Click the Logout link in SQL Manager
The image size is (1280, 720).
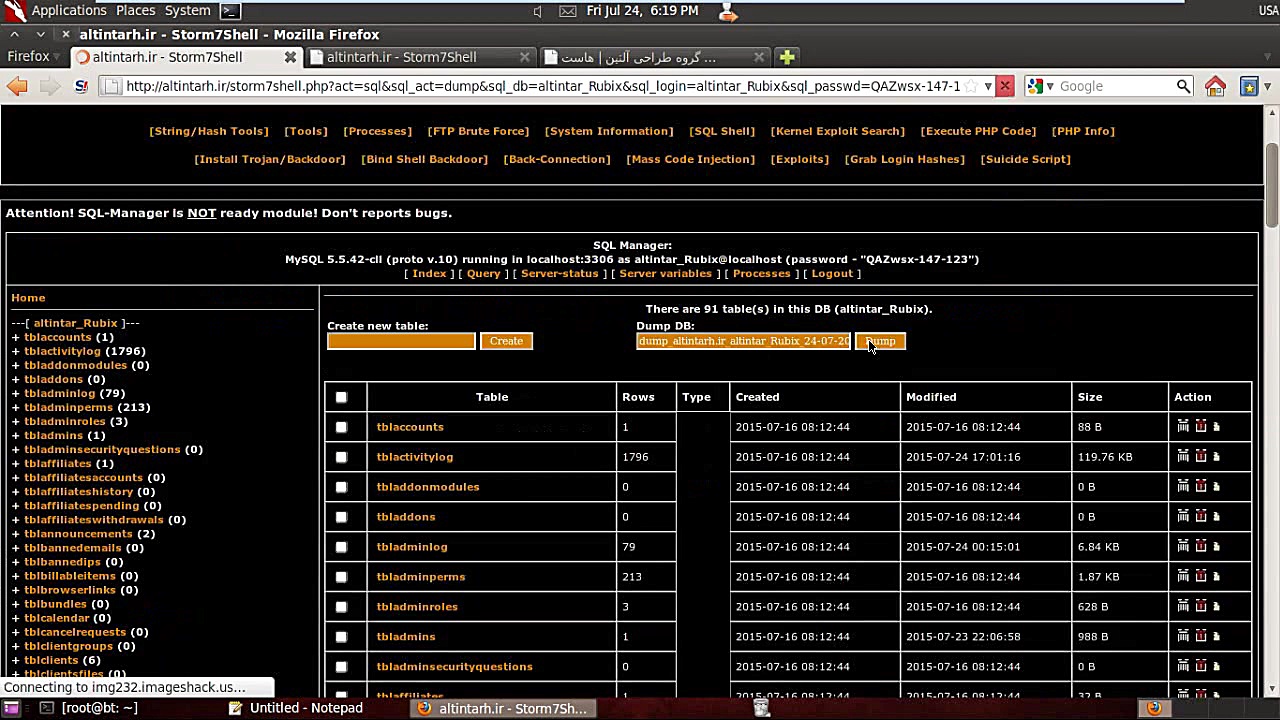832,273
